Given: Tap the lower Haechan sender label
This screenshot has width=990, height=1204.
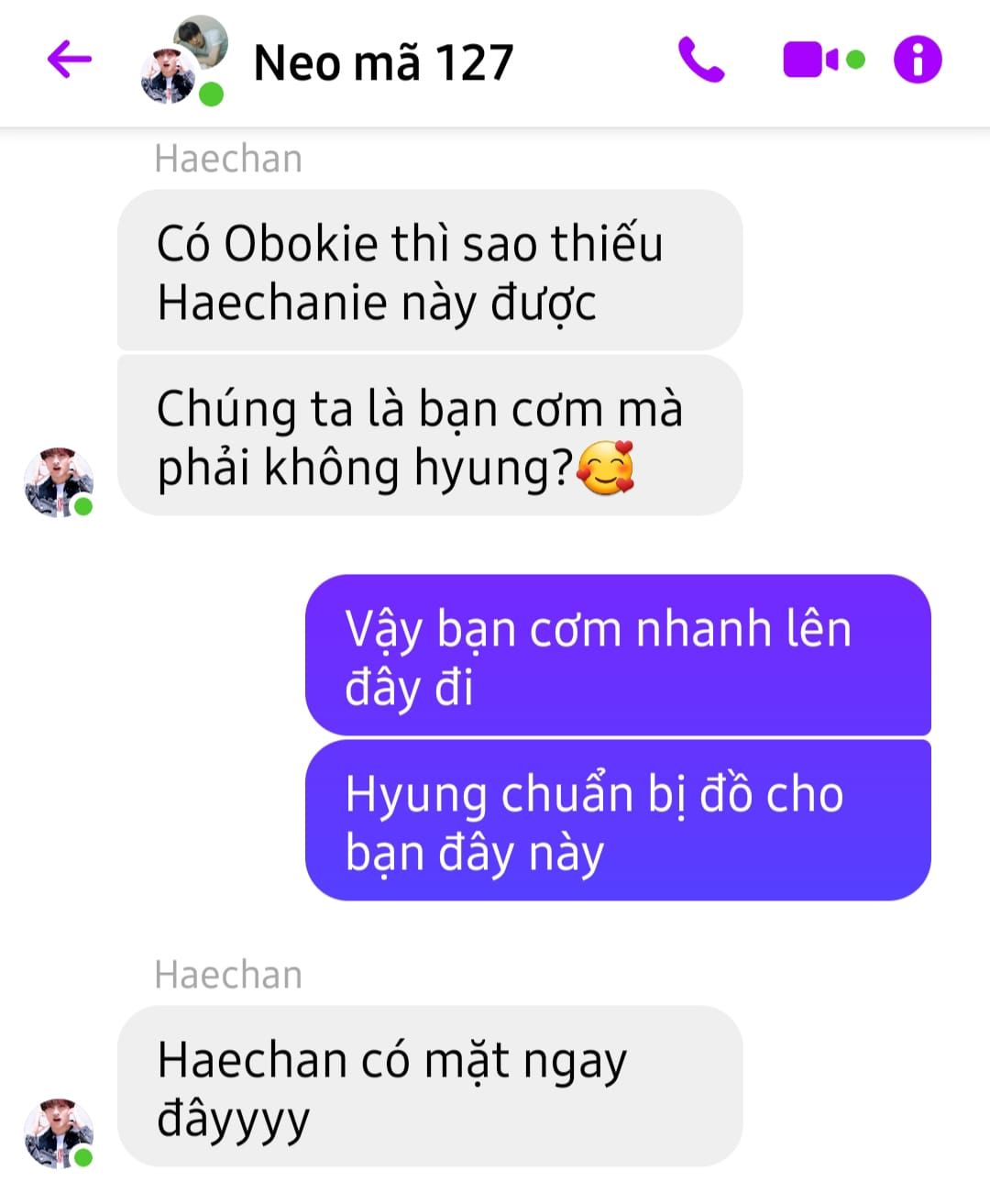Looking at the screenshot, I should coord(228,975).
